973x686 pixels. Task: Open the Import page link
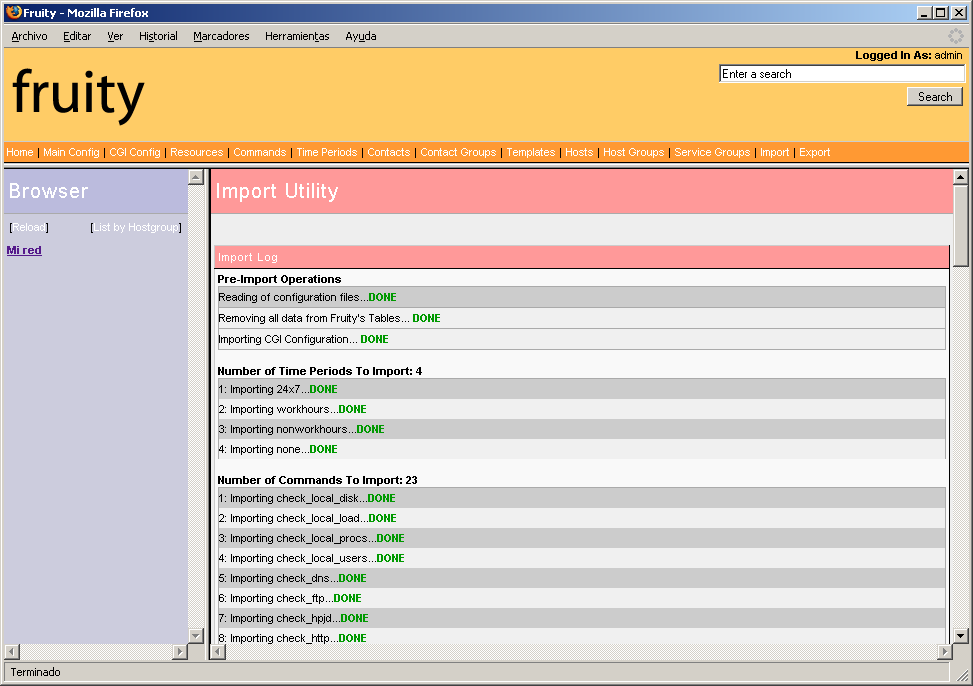click(774, 152)
